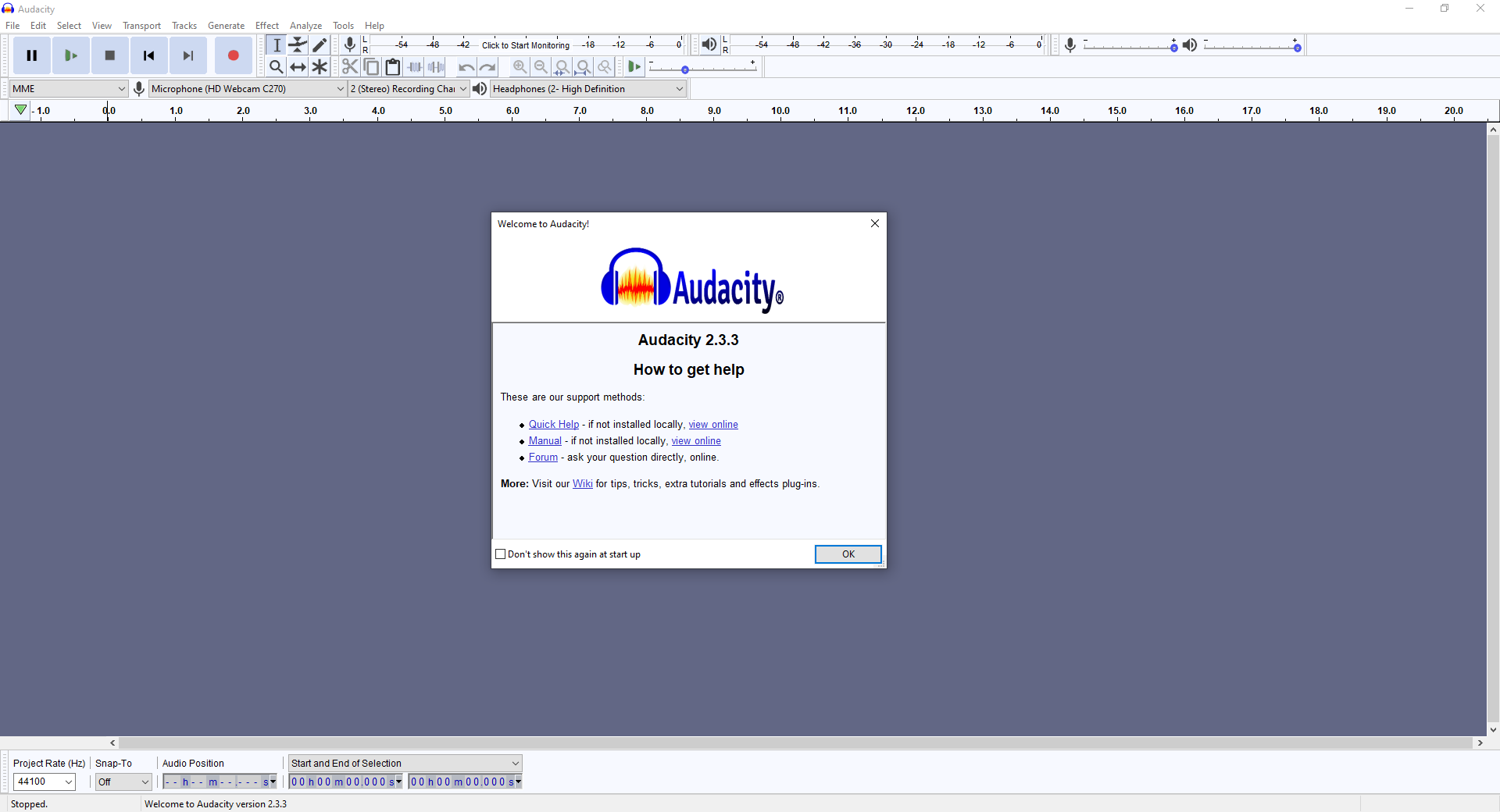The height and width of the screenshot is (812, 1500).
Task: Open Audio Position time format arrow
Action: 273,782
